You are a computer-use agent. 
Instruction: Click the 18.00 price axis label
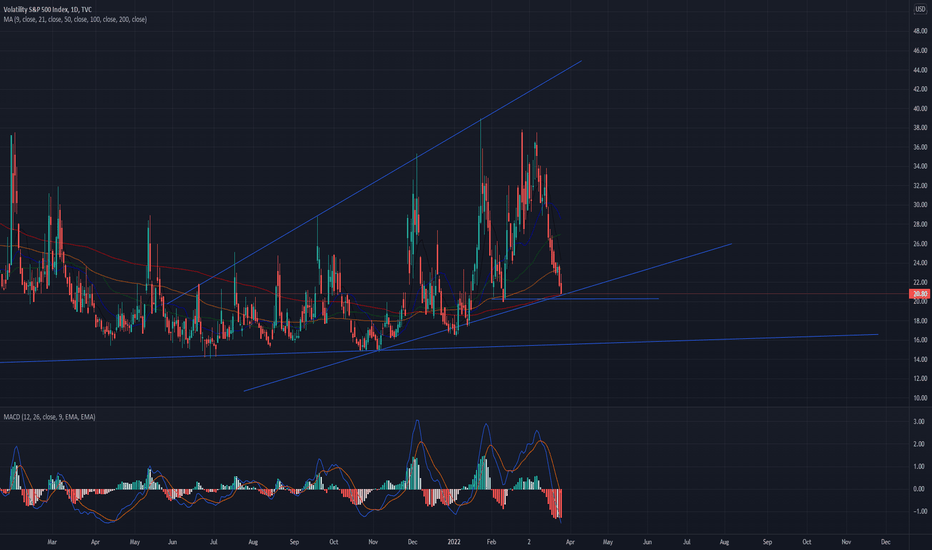click(920, 321)
